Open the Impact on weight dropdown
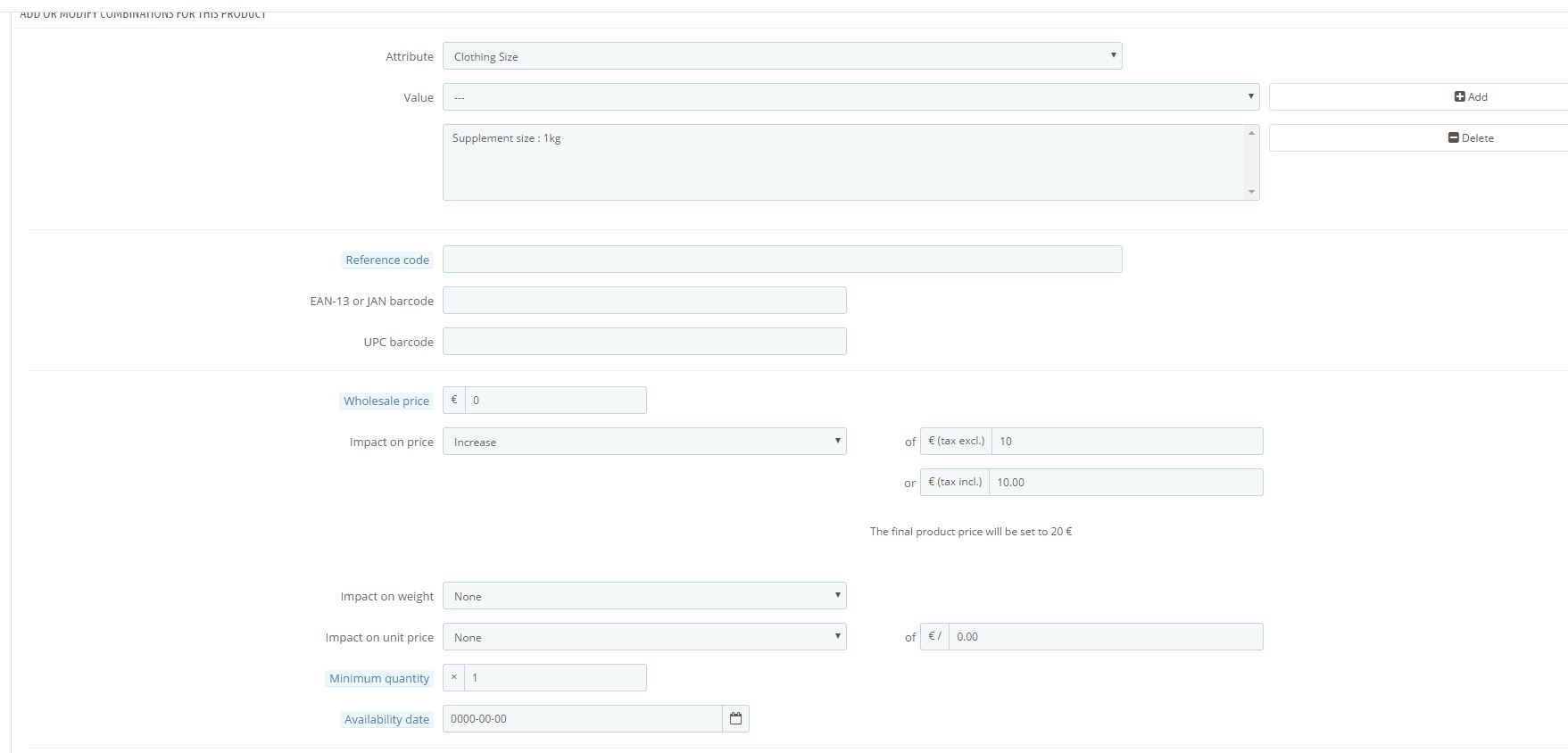1568x753 pixels. tap(644, 596)
